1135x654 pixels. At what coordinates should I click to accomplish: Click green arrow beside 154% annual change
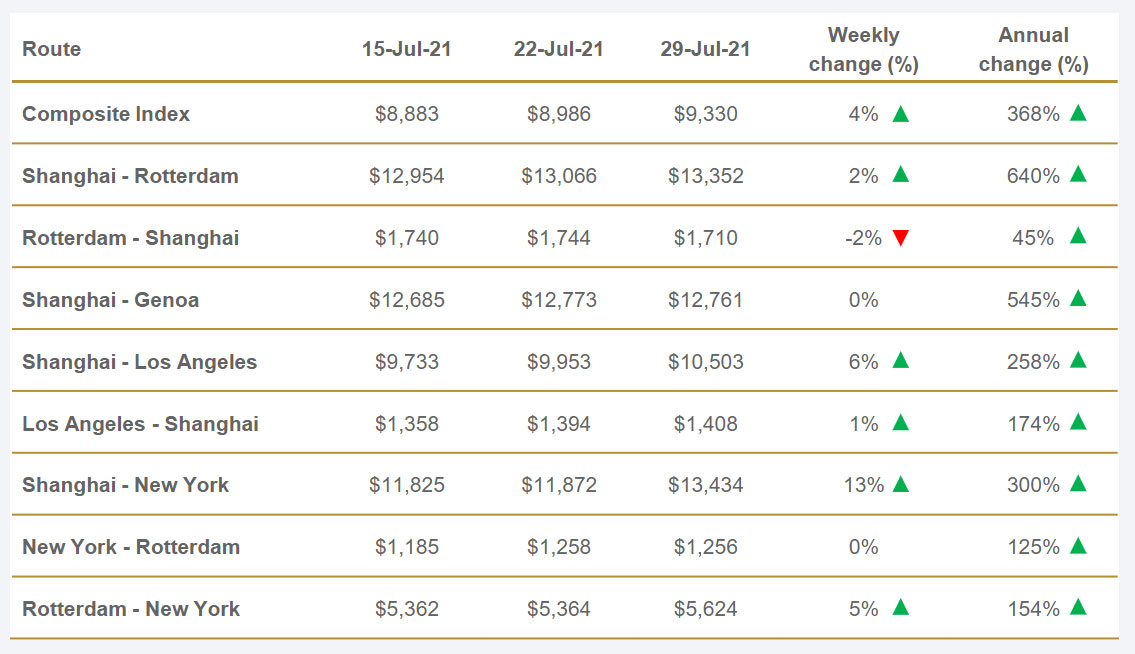click(x=1078, y=608)
